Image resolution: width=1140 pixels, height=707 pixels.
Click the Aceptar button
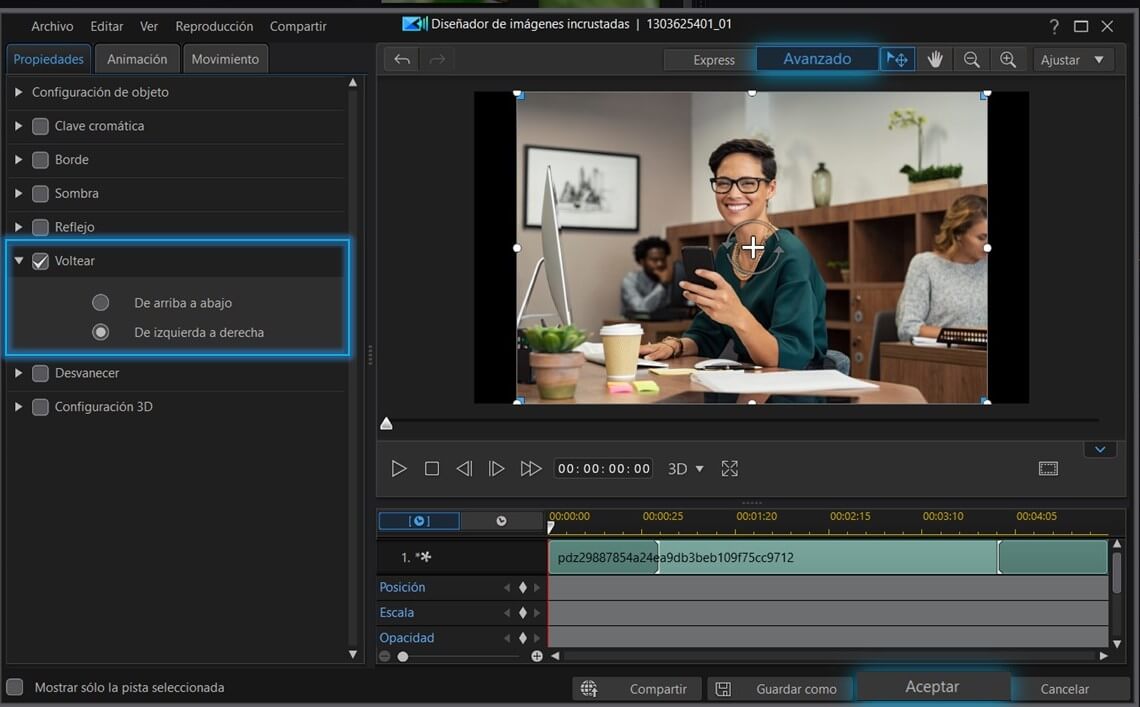pos(932,687)
